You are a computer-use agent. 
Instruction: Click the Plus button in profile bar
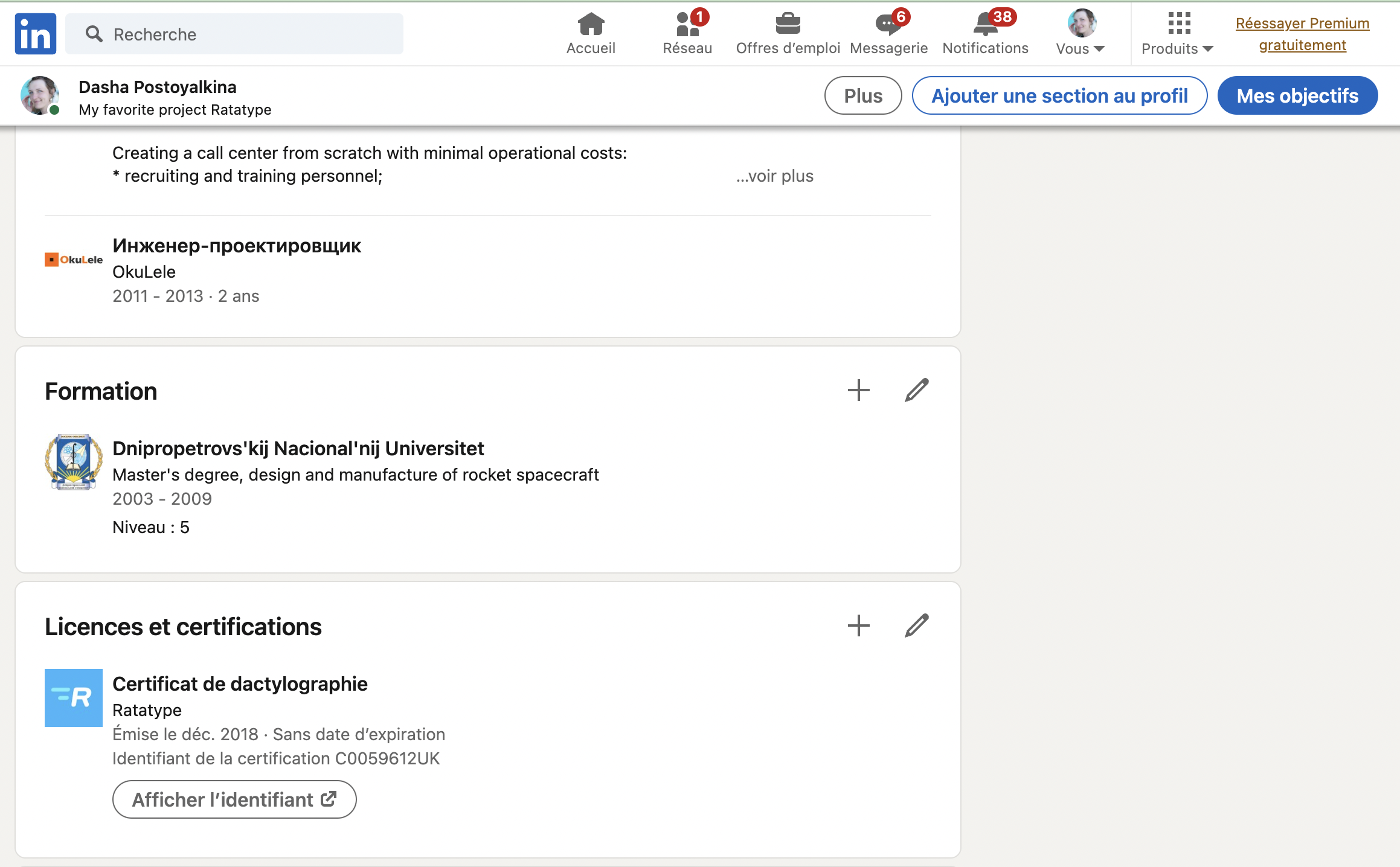[x=862, y=95]
